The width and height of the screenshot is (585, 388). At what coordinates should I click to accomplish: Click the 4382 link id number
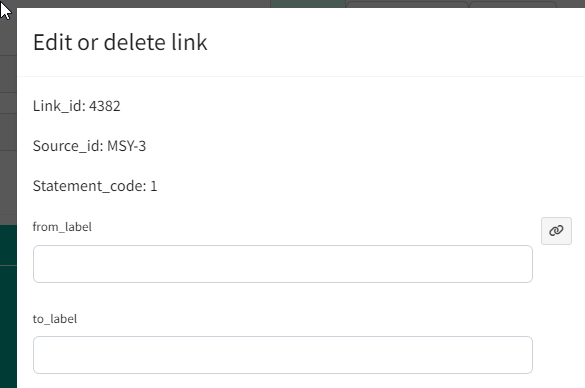tap(105, 106)
